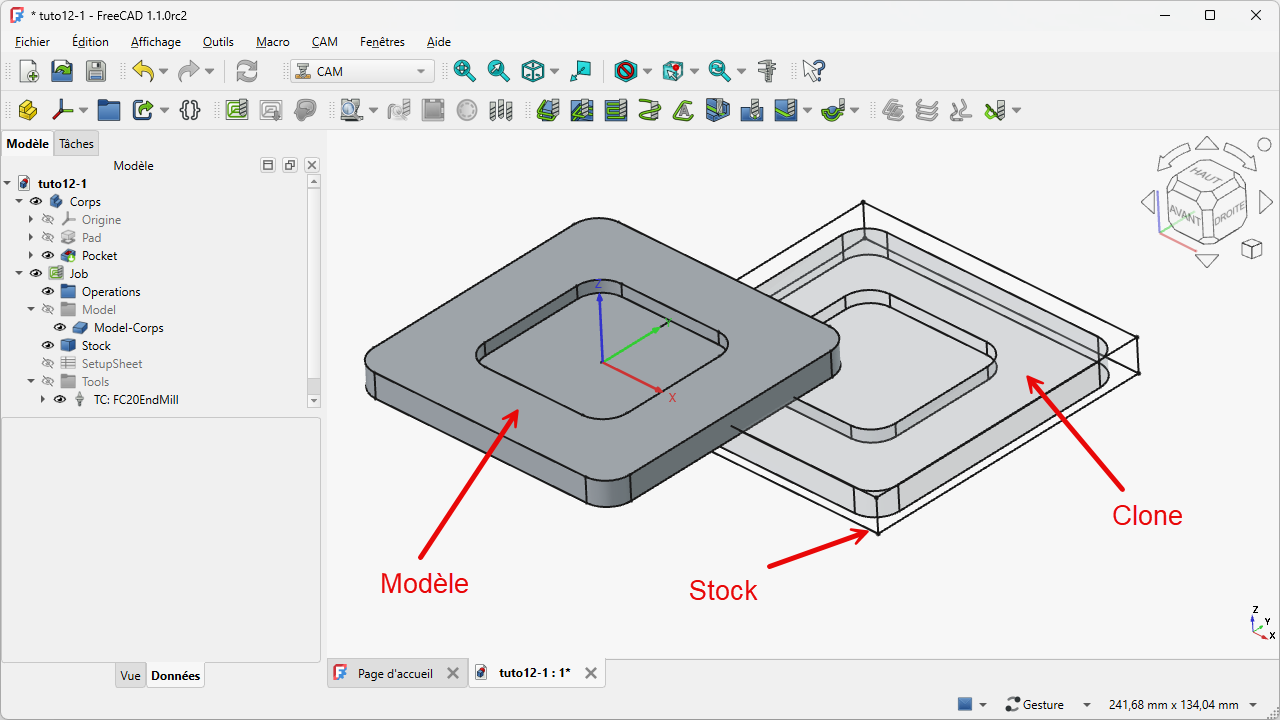Click the Refresh recompute icon
This screenshot has height=720, width=1280.
(246, 71)
